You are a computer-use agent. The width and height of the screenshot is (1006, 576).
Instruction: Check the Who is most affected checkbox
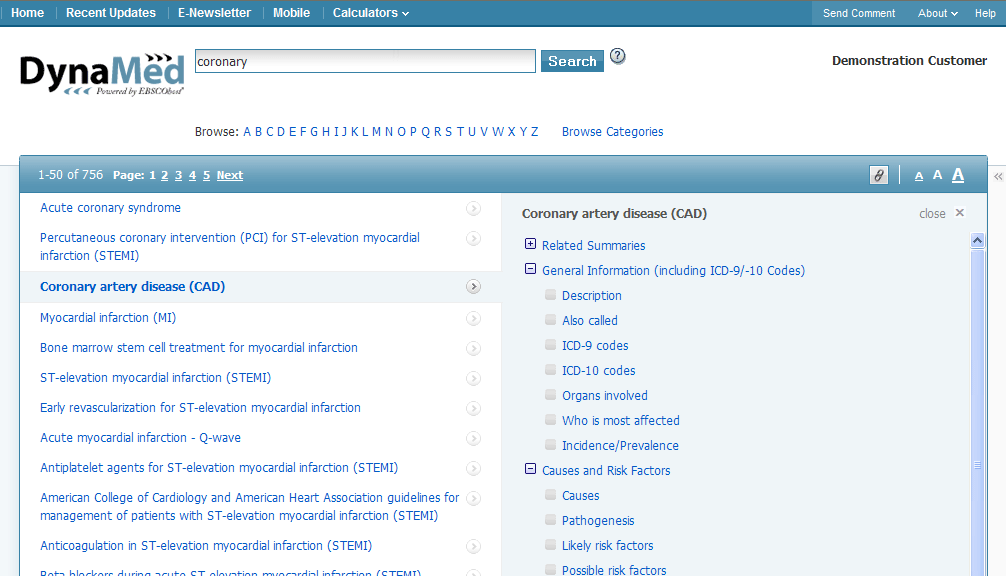pos(550,419)
